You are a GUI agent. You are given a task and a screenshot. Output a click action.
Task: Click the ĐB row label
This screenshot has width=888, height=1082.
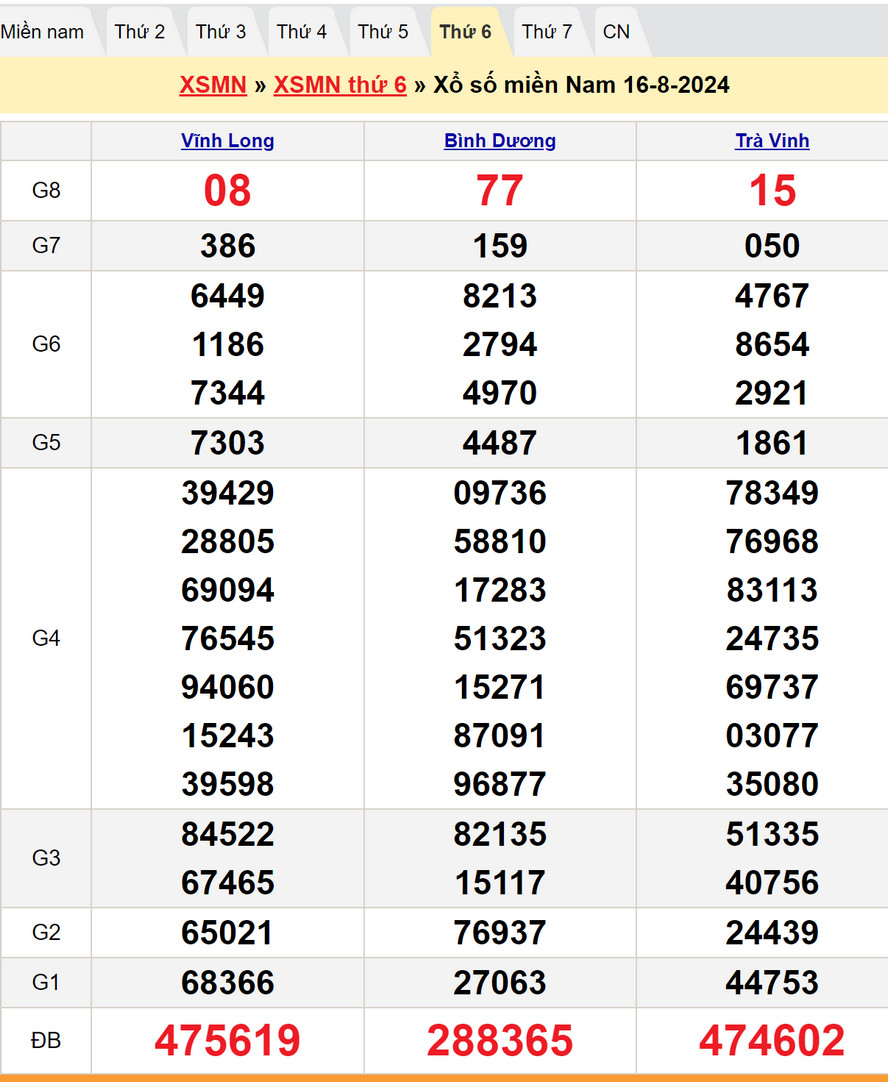click(46, 1041)
